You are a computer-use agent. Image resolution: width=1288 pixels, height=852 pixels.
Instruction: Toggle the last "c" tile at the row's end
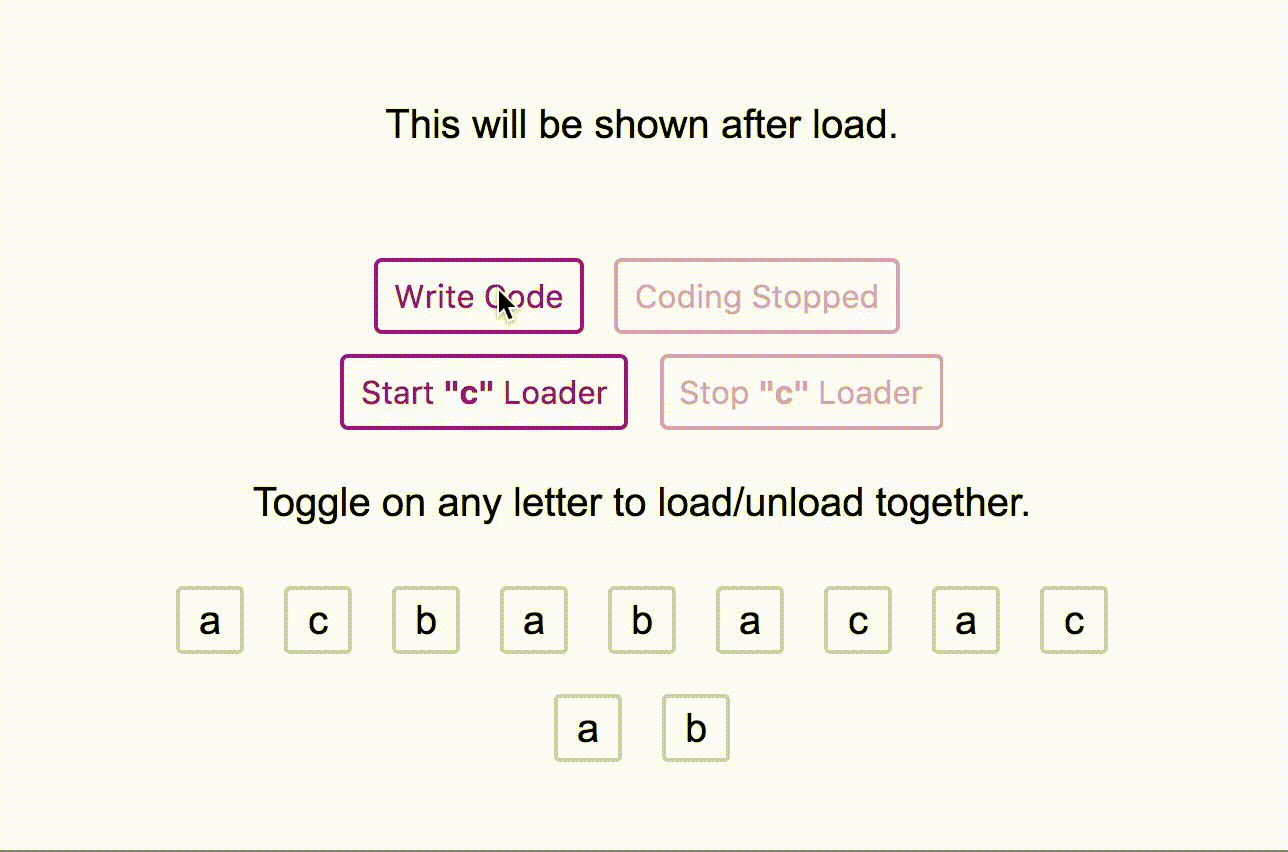pos(1073,620)
